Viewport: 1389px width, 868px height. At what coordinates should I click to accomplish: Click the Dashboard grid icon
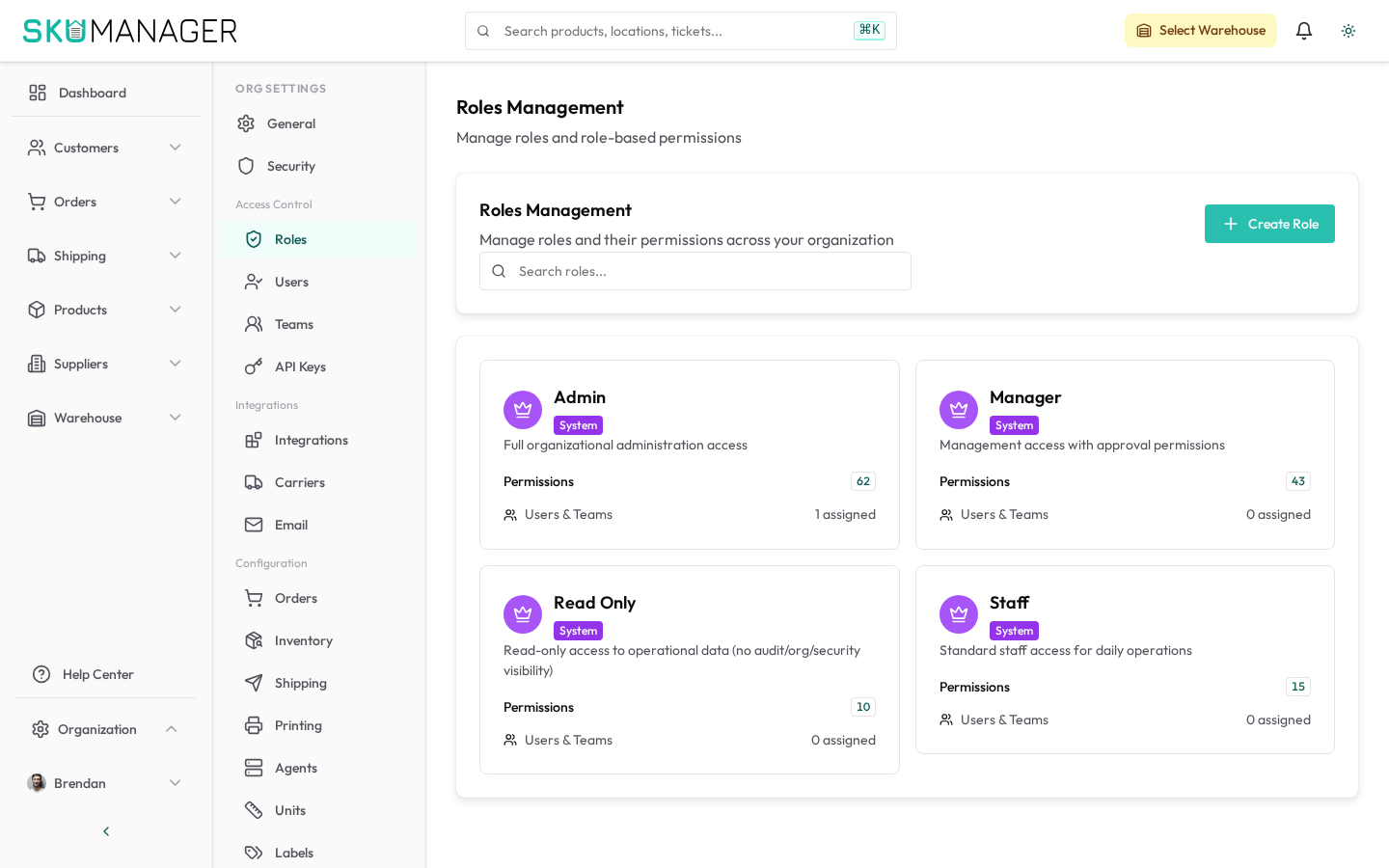pyautogui.click(x=38, y=93)
